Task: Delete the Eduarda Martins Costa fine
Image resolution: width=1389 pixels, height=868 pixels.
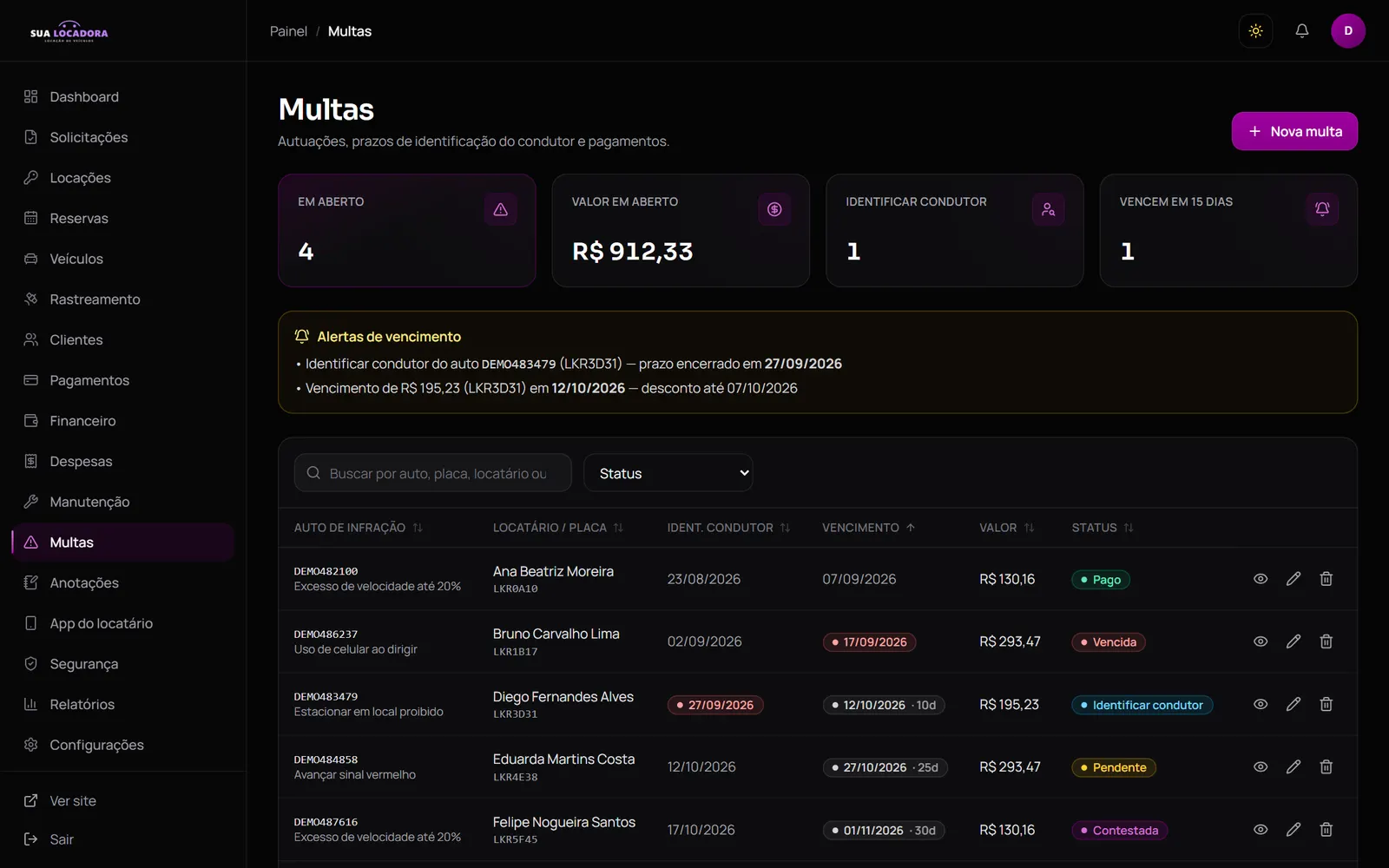Action: (1326, 766)
